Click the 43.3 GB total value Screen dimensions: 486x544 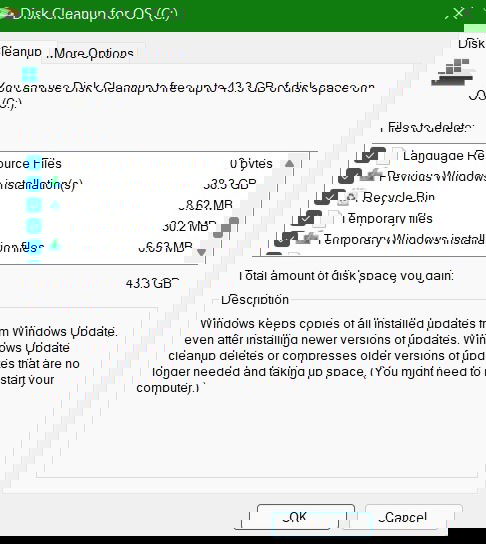[153, 283]
